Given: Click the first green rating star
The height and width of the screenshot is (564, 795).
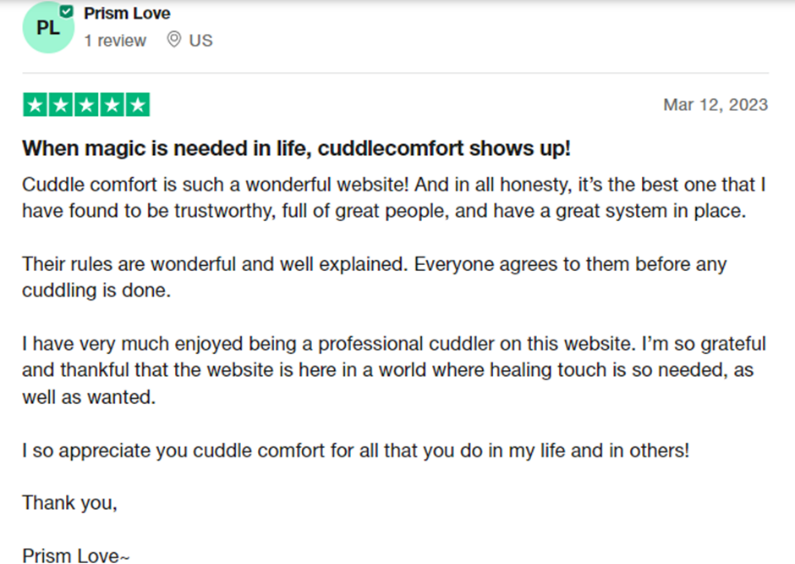Looking at the screenshot, I should point(35,105).
